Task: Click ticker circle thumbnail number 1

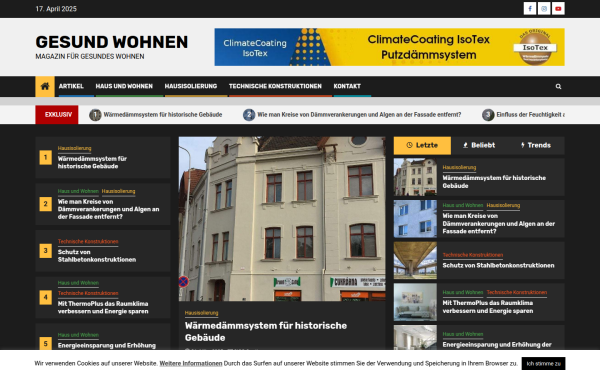Action: click(95, 114)
